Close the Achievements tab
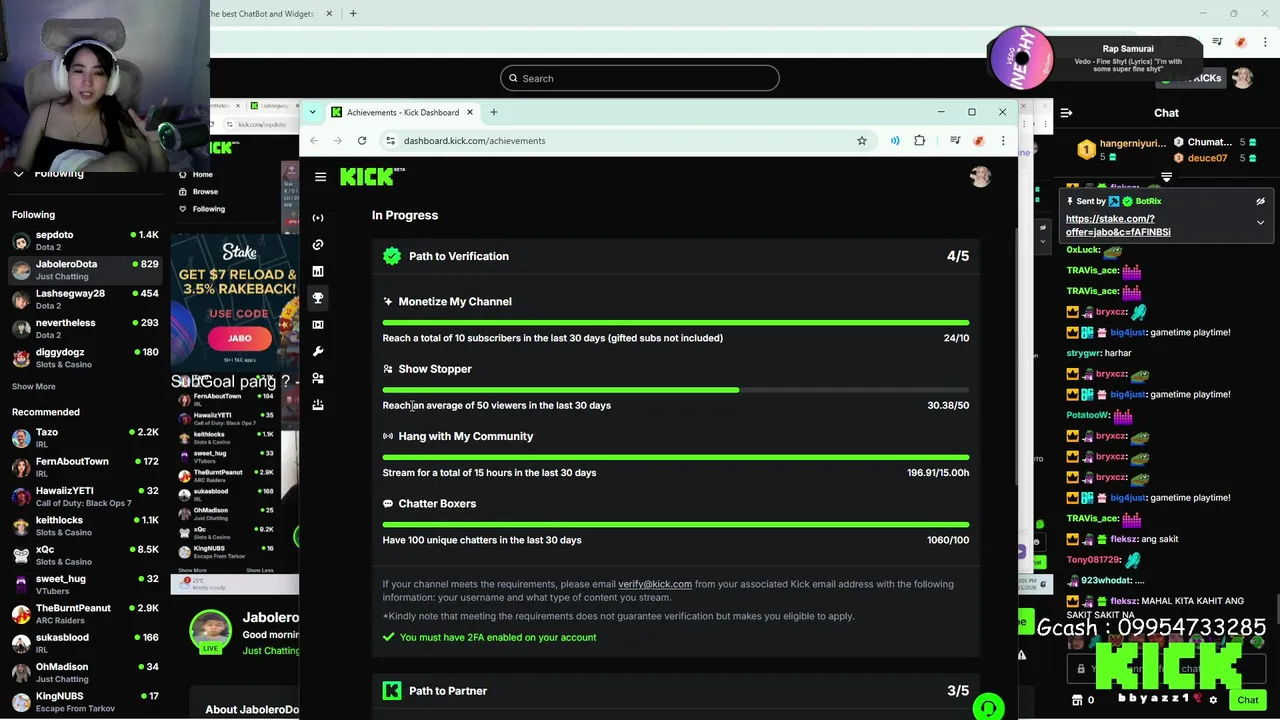Viewport: 1280px width, 720px height. pyautogui.click(x=470, y=112)
